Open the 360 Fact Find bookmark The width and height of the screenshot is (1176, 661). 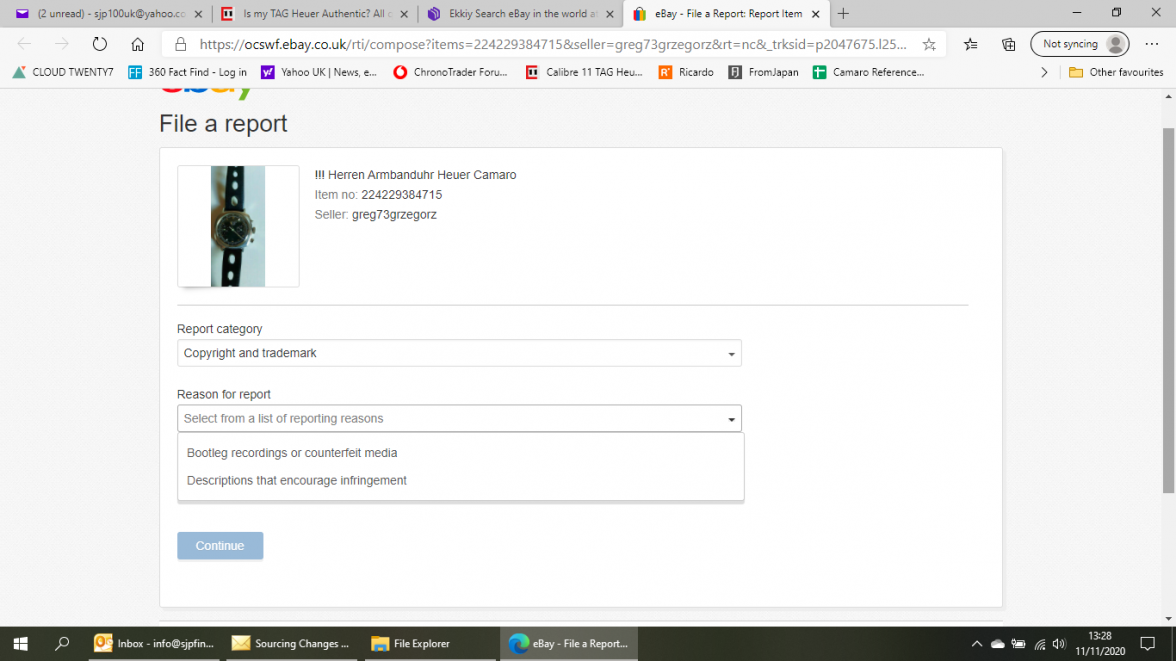[x=188, y=72]
